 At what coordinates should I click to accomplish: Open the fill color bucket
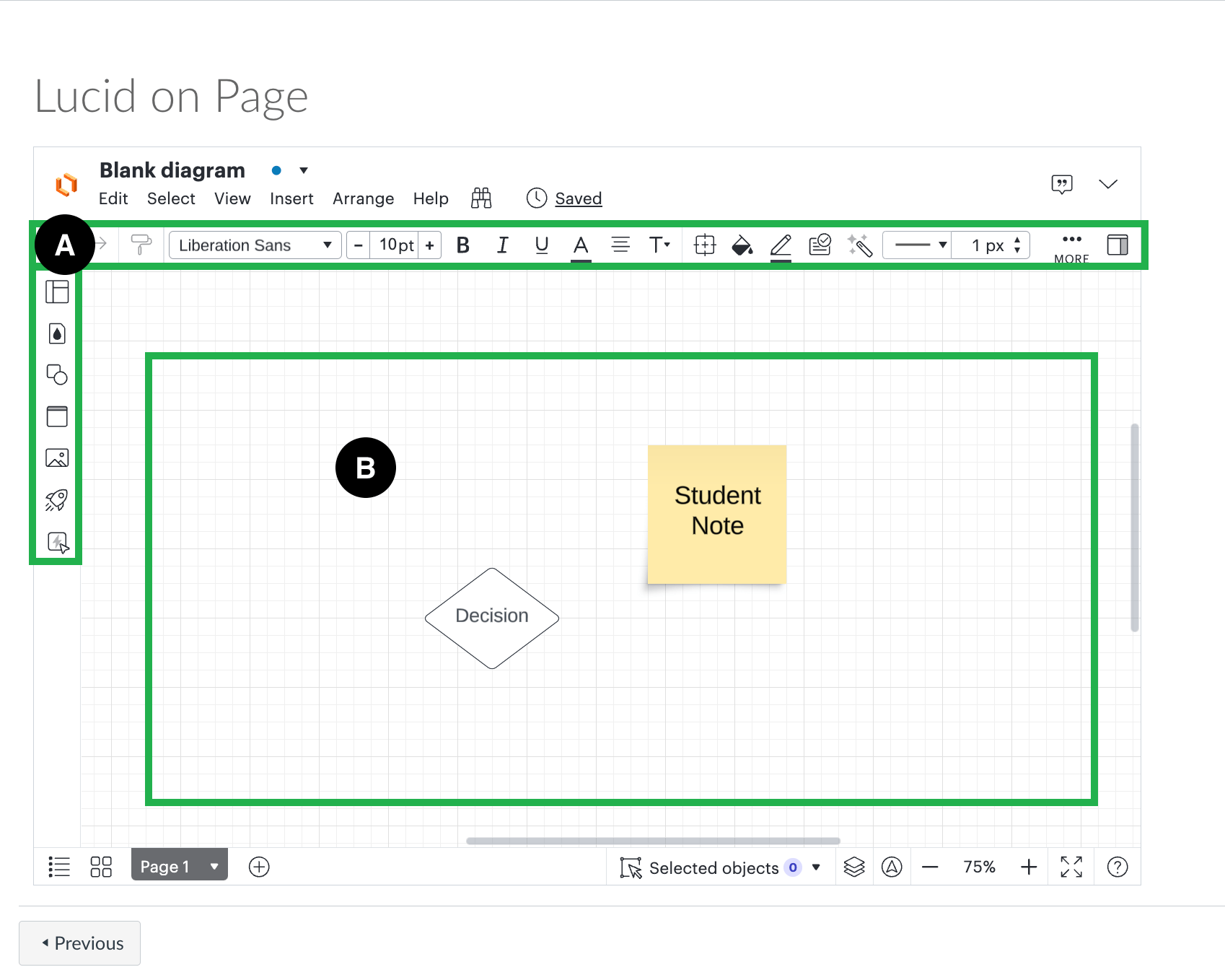(x=742, y=246)
